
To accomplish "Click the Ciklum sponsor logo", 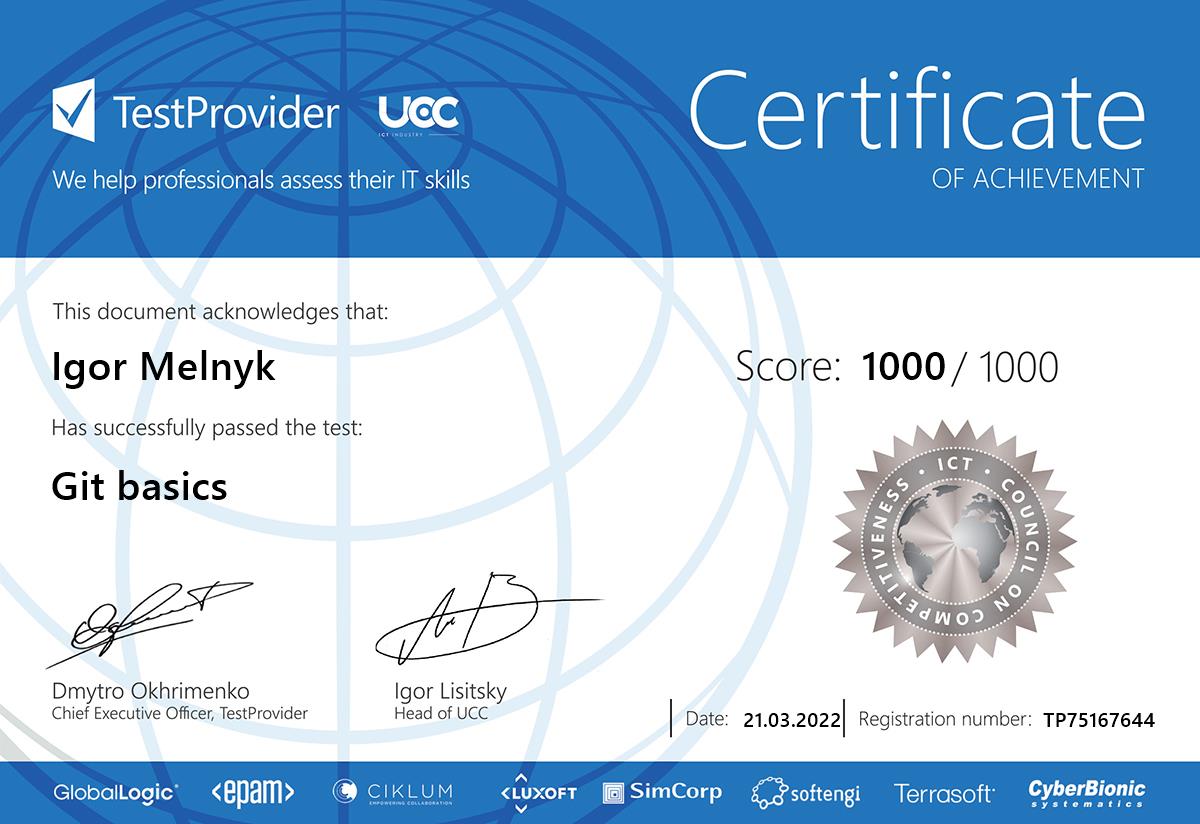I will click(x=393, y=793).
